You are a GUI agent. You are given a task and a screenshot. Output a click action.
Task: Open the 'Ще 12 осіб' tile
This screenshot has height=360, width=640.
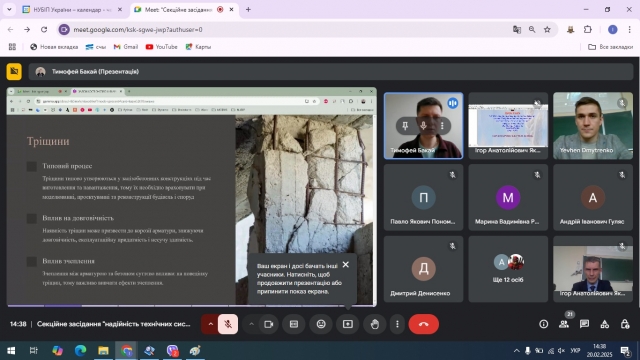click(x=508, y=269)
